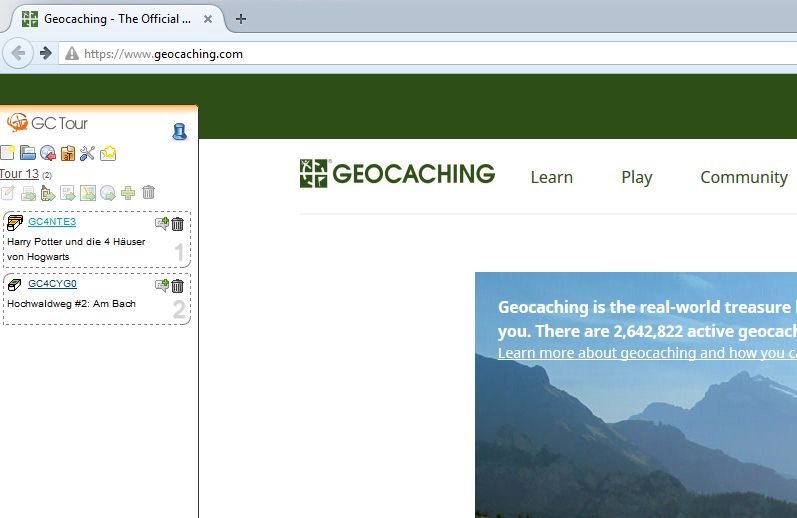
Task: Open 'Learn more about geocaching' link
Action: coord(647,353)
